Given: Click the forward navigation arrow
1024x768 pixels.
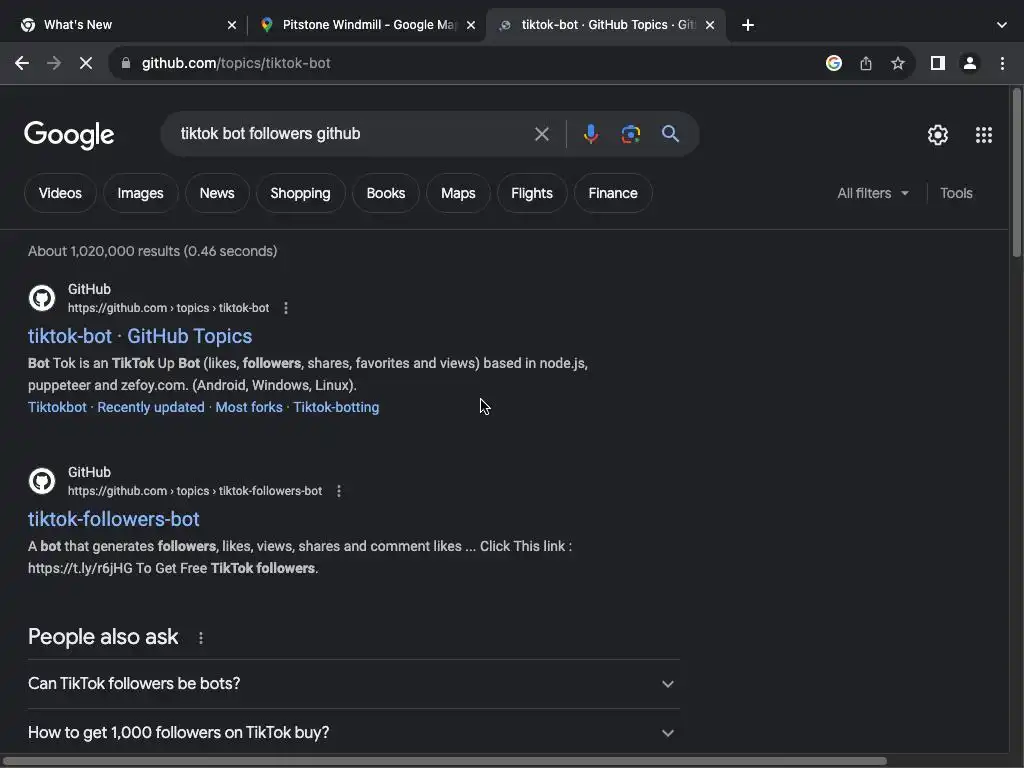Looking at the screenshot, I should [x=54, y=63].
